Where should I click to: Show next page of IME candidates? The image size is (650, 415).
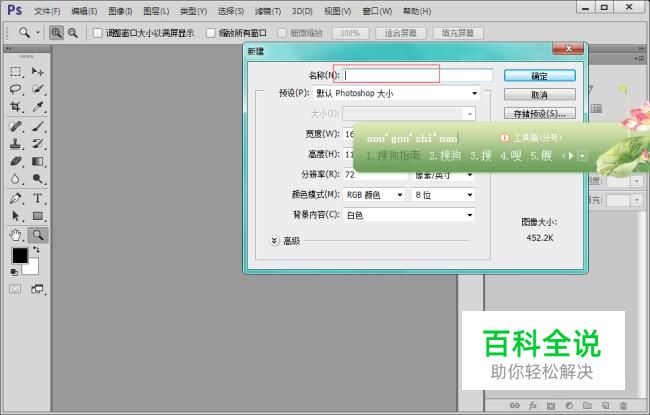pyautogui.click(x=571, y=156)
